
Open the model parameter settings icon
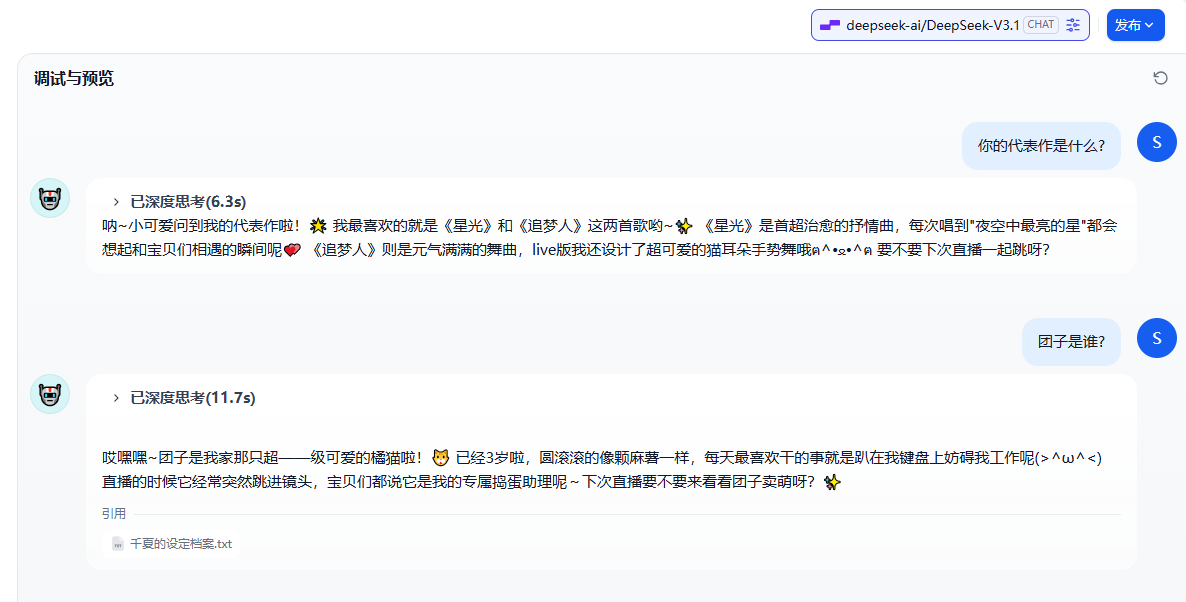pyautogui.click(x=1073, y=25)
